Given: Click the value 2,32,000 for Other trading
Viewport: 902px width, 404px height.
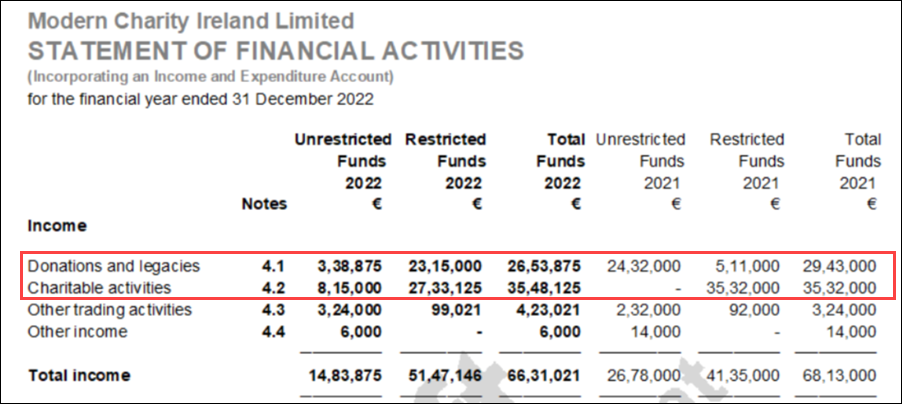Looking at the screenshot, I should coord(649,310).
